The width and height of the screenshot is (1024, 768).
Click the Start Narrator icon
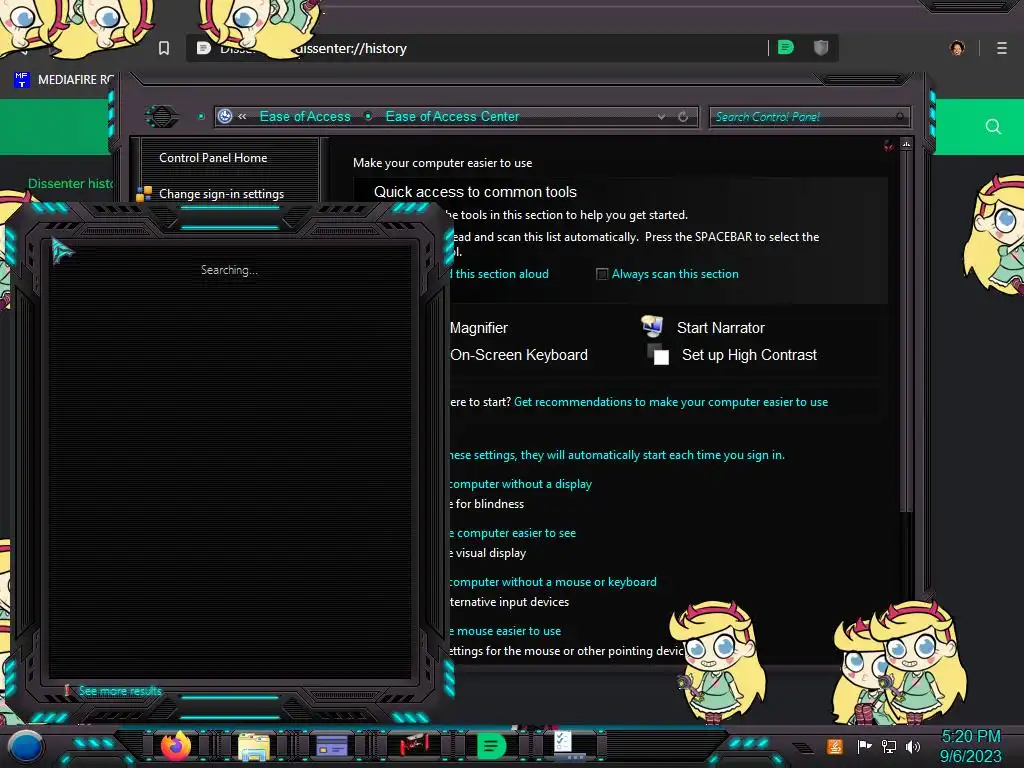click(652, 325)
